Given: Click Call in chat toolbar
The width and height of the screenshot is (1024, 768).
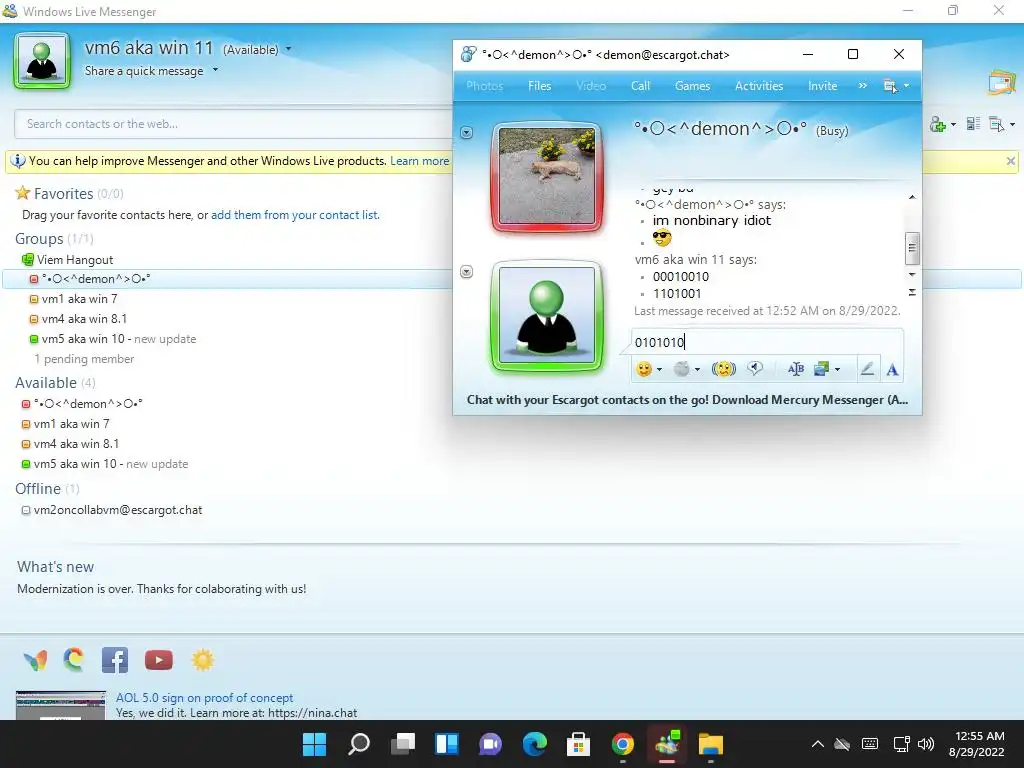Looking at the screenshot, I should coord(640,86).
